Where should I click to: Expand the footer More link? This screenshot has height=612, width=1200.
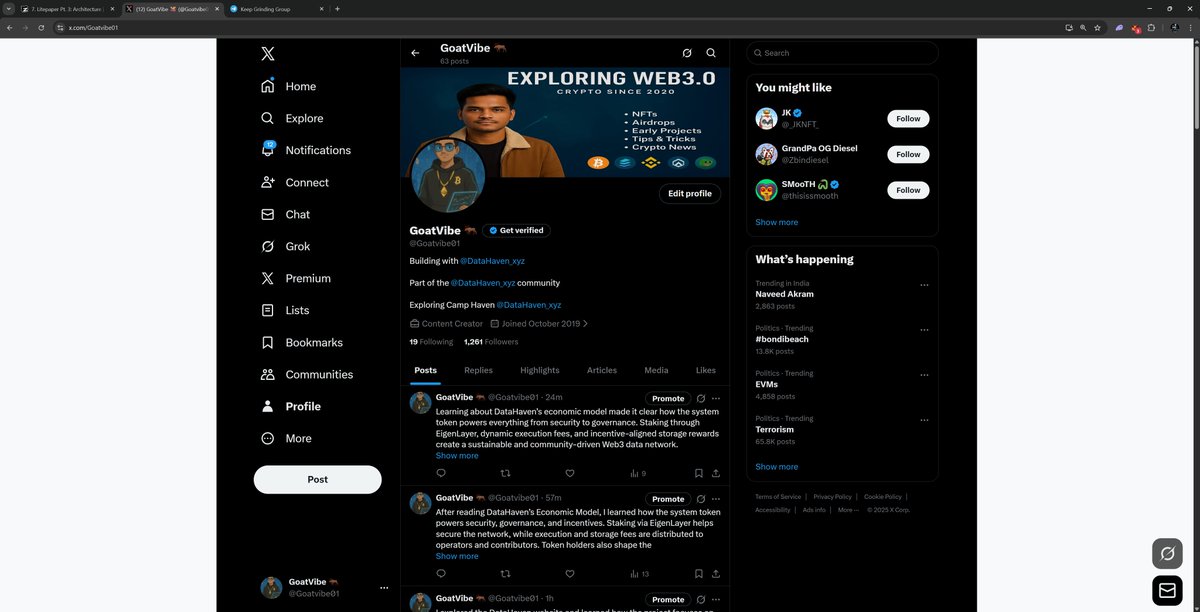click(x=847, y=510)
